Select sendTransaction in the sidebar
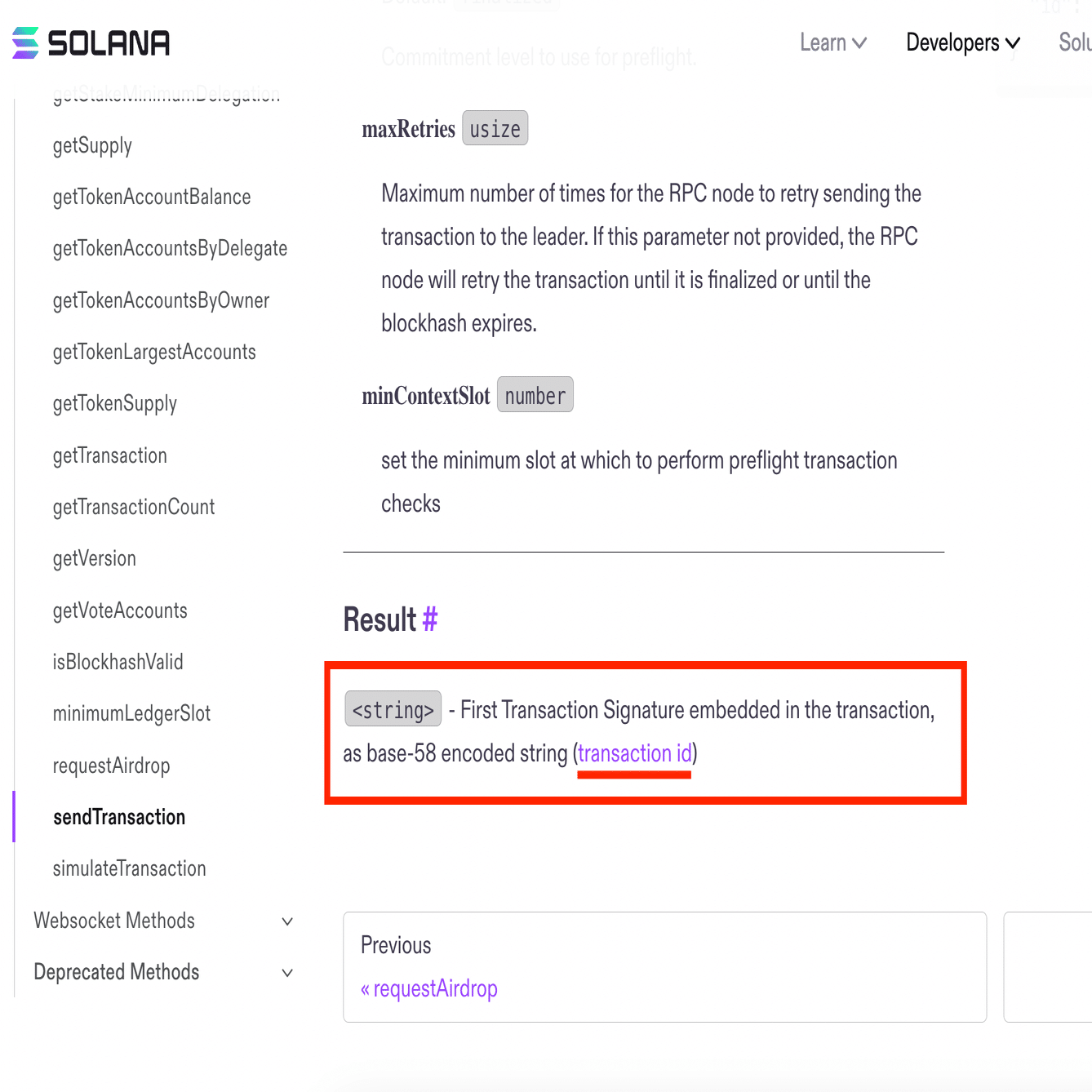1092x1092 pixels. pos(119,816)
